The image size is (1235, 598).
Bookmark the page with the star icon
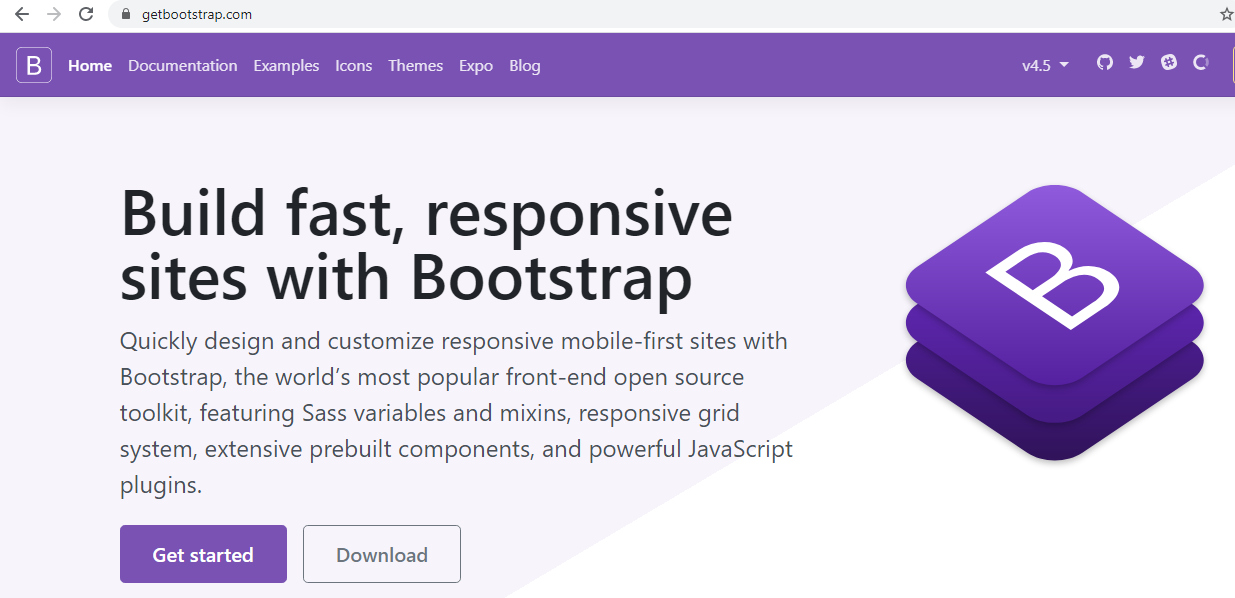(x=1226, y=14)
